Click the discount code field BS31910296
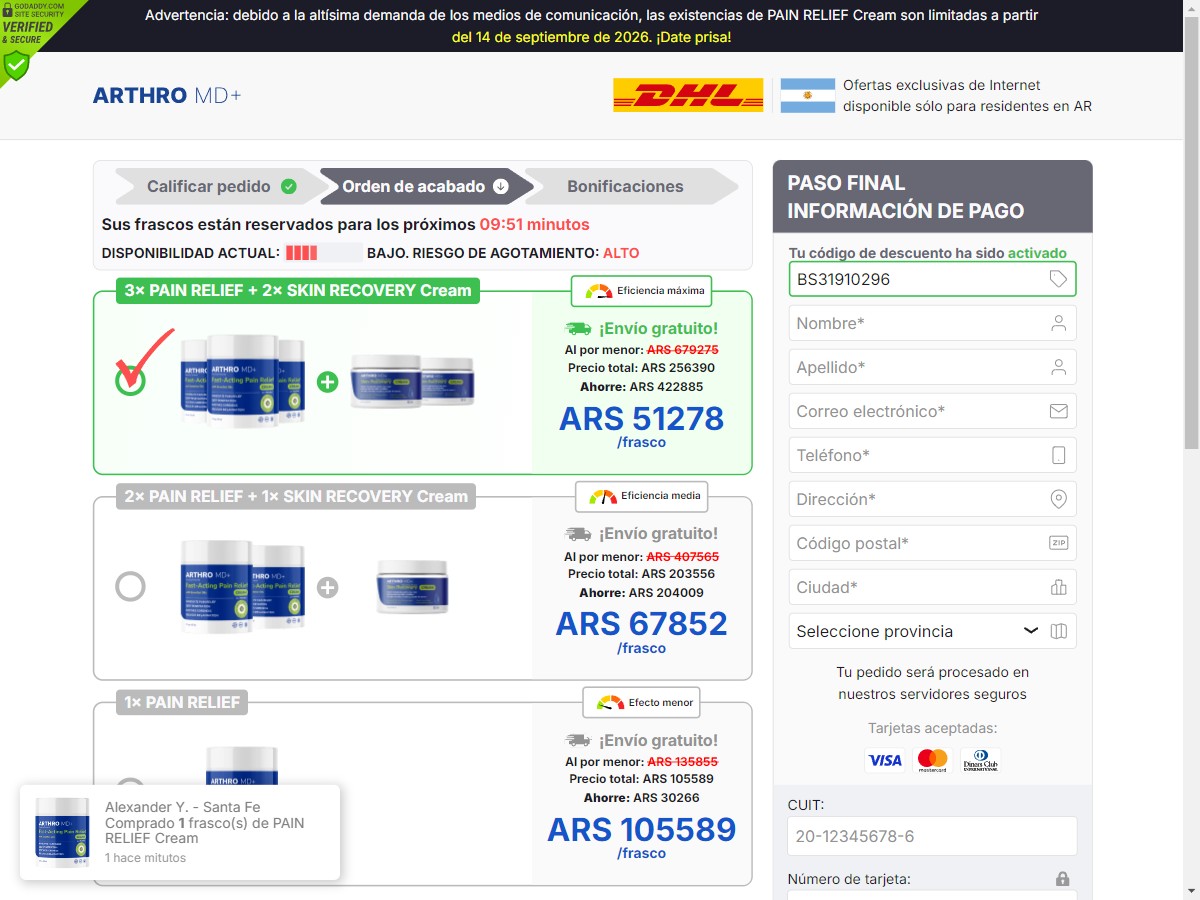This screenshot has height=900, width=1200. 932,279
